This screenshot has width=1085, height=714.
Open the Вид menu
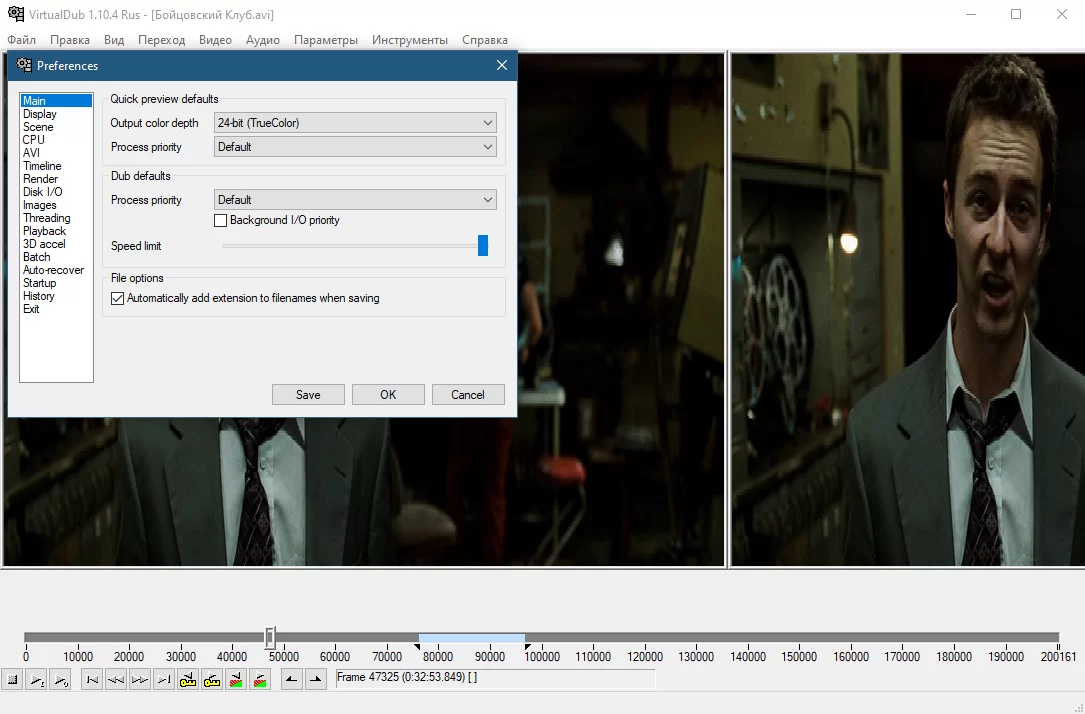click(114, 39)
